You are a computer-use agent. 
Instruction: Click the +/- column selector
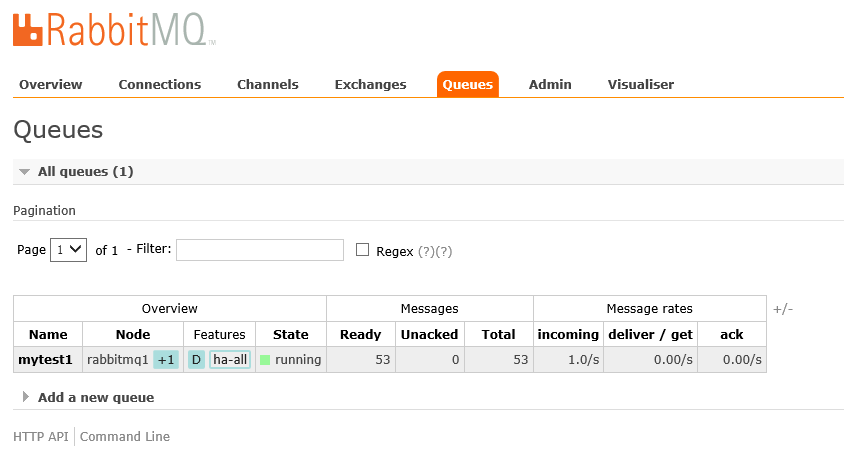(x=783, y=309)
